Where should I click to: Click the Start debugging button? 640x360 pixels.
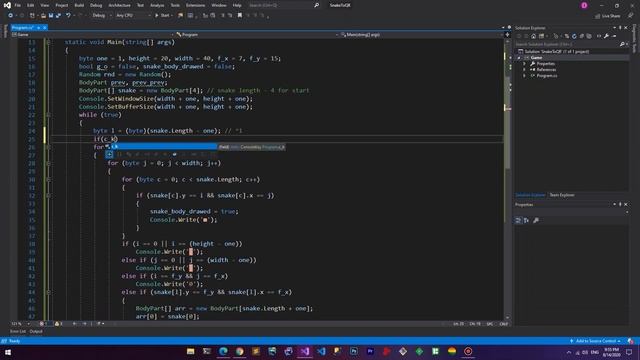tap(162, 16)
